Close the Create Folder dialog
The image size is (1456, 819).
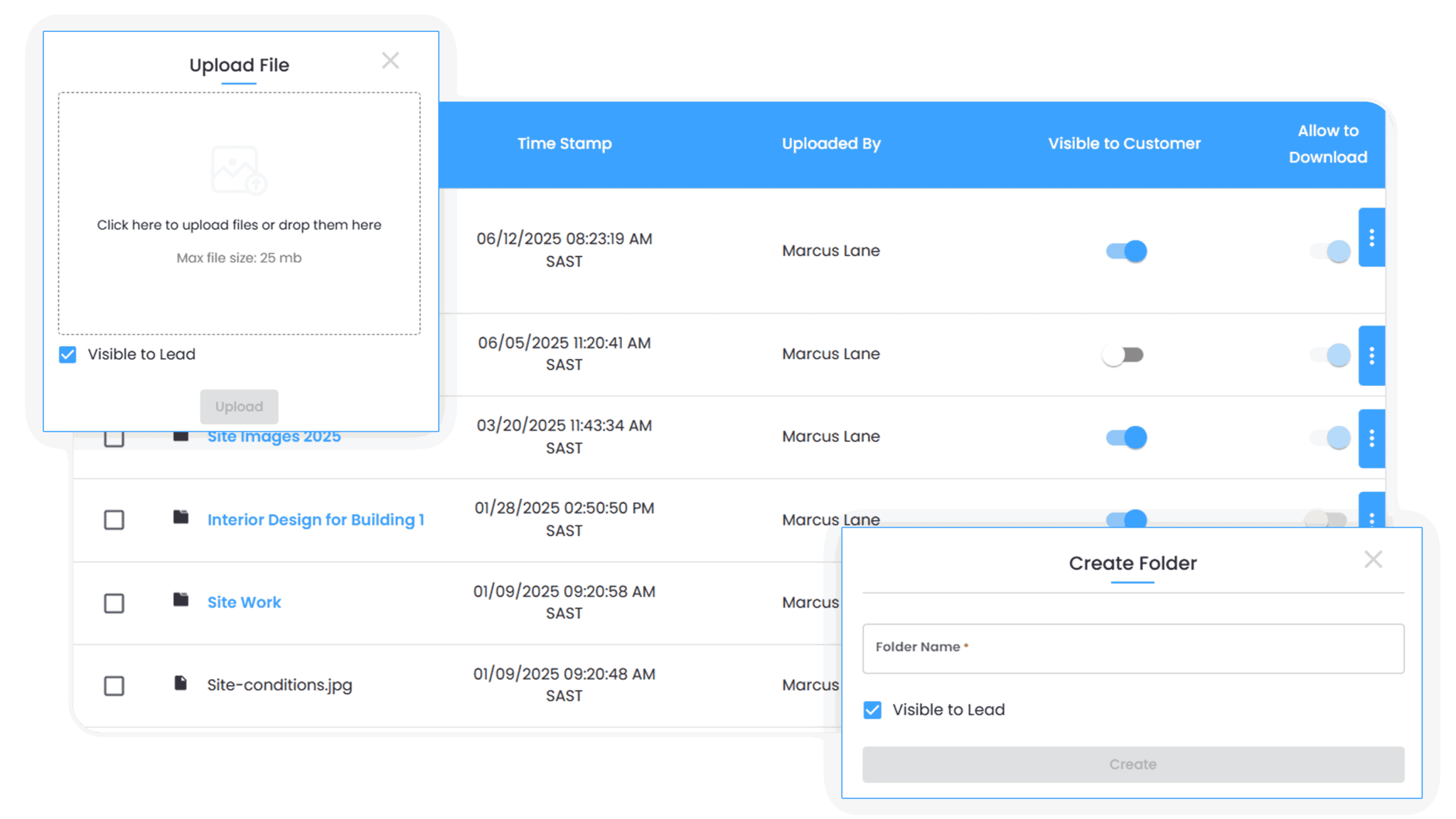point(1374,560)
